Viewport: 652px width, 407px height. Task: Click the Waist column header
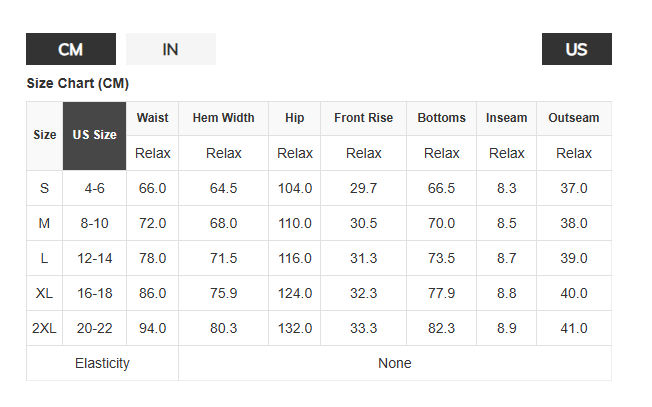click(x=152, y=118)
